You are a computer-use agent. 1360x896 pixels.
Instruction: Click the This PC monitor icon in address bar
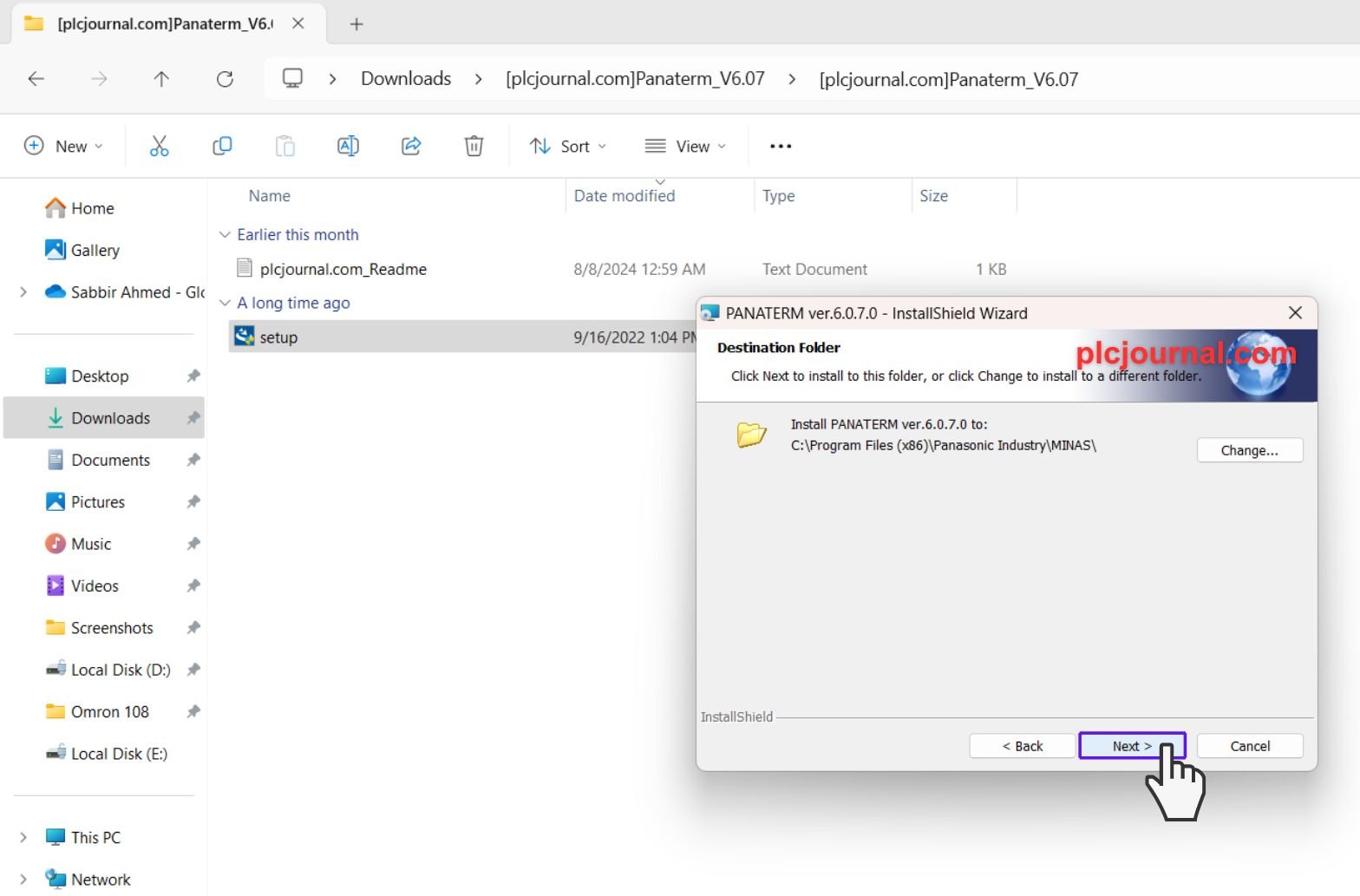coord(292,79)
